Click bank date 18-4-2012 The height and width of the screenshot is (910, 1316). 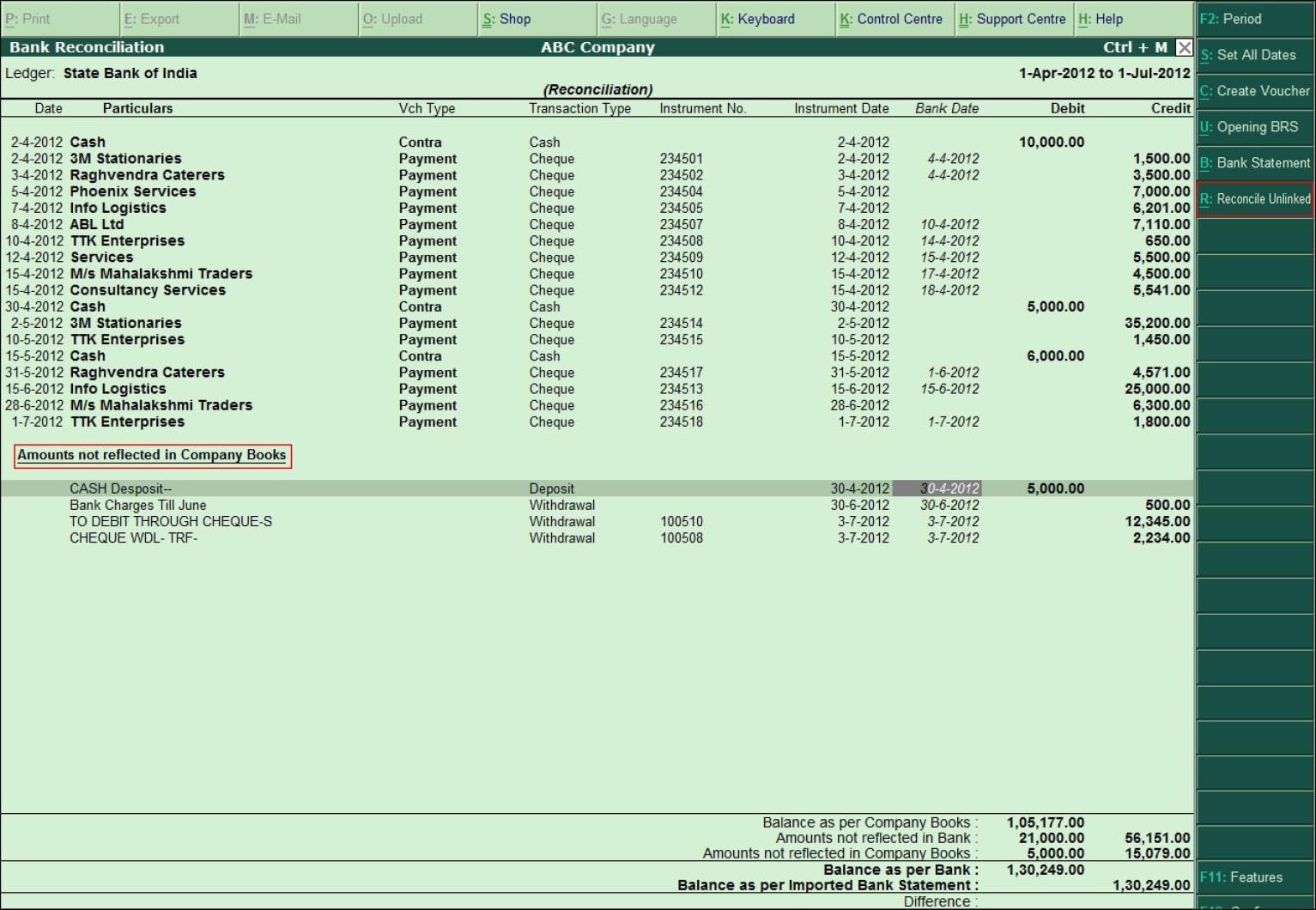[x=949, y=290]
